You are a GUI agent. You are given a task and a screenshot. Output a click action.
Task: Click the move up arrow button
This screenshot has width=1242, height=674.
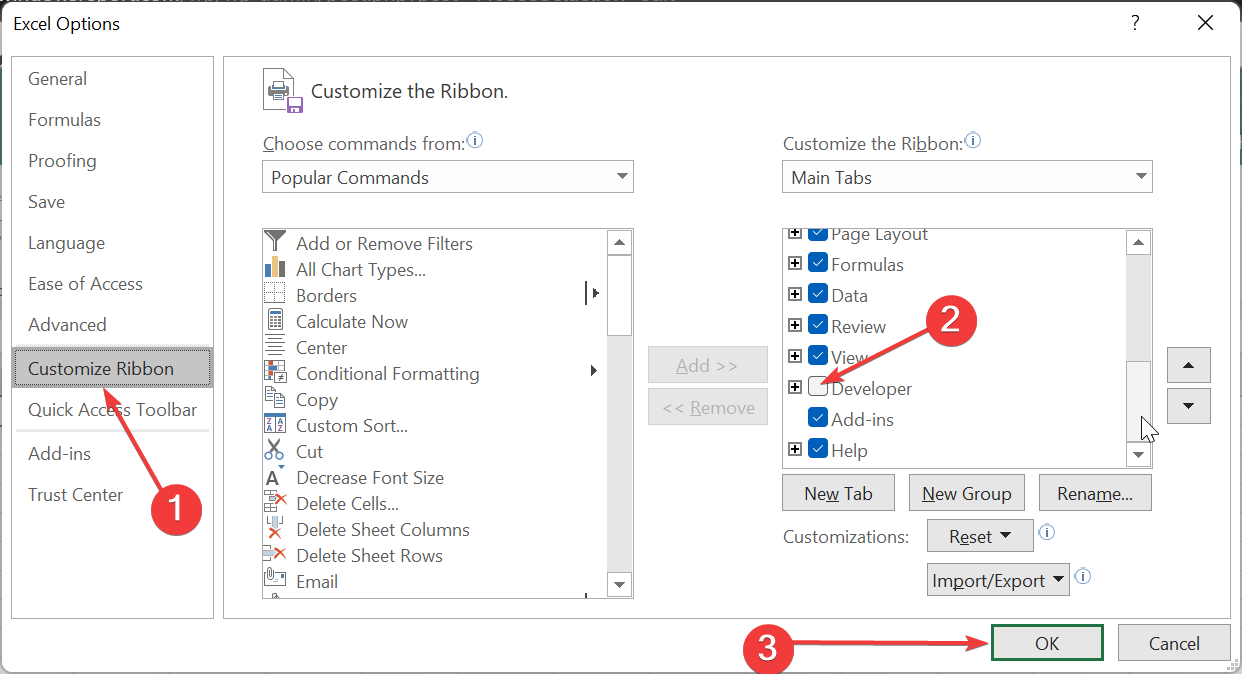[x=1188, y=366]
